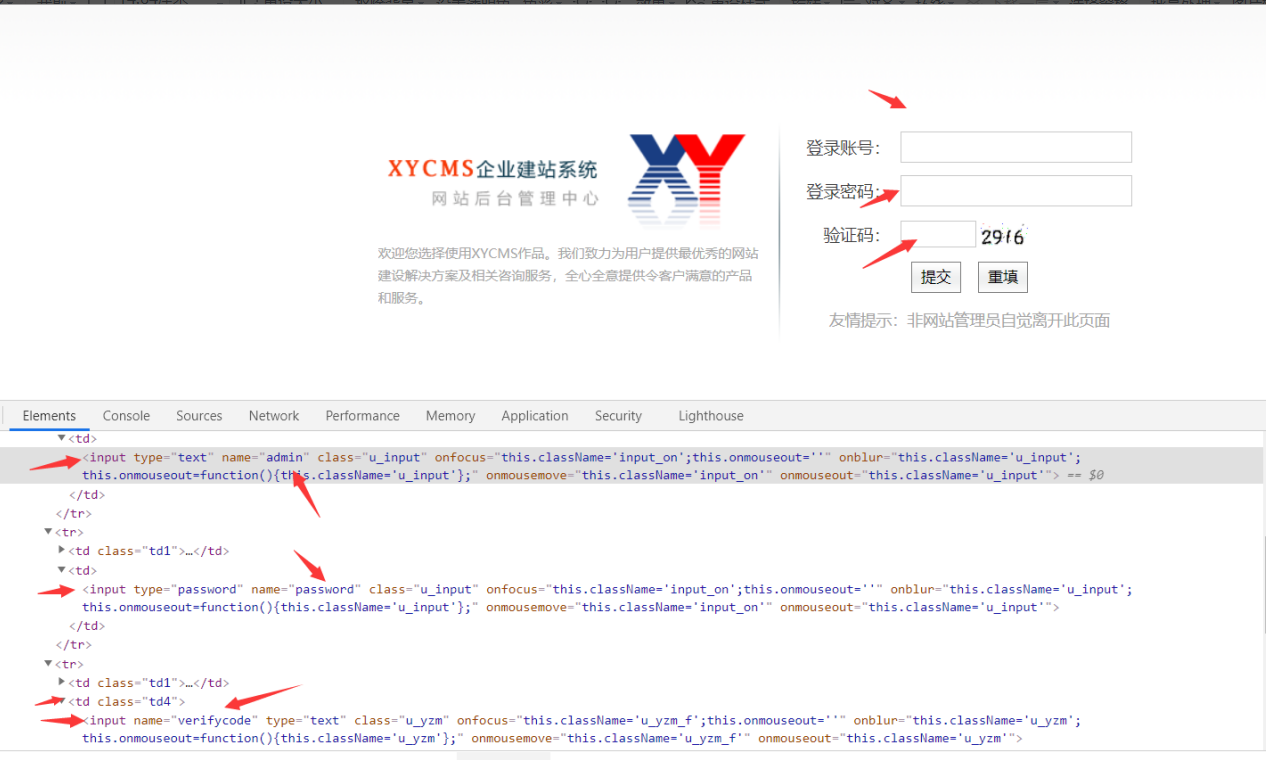Select the td class="td4" row
The width and height of the screenshot is (1266, 760).
click(x=632, y=702)
